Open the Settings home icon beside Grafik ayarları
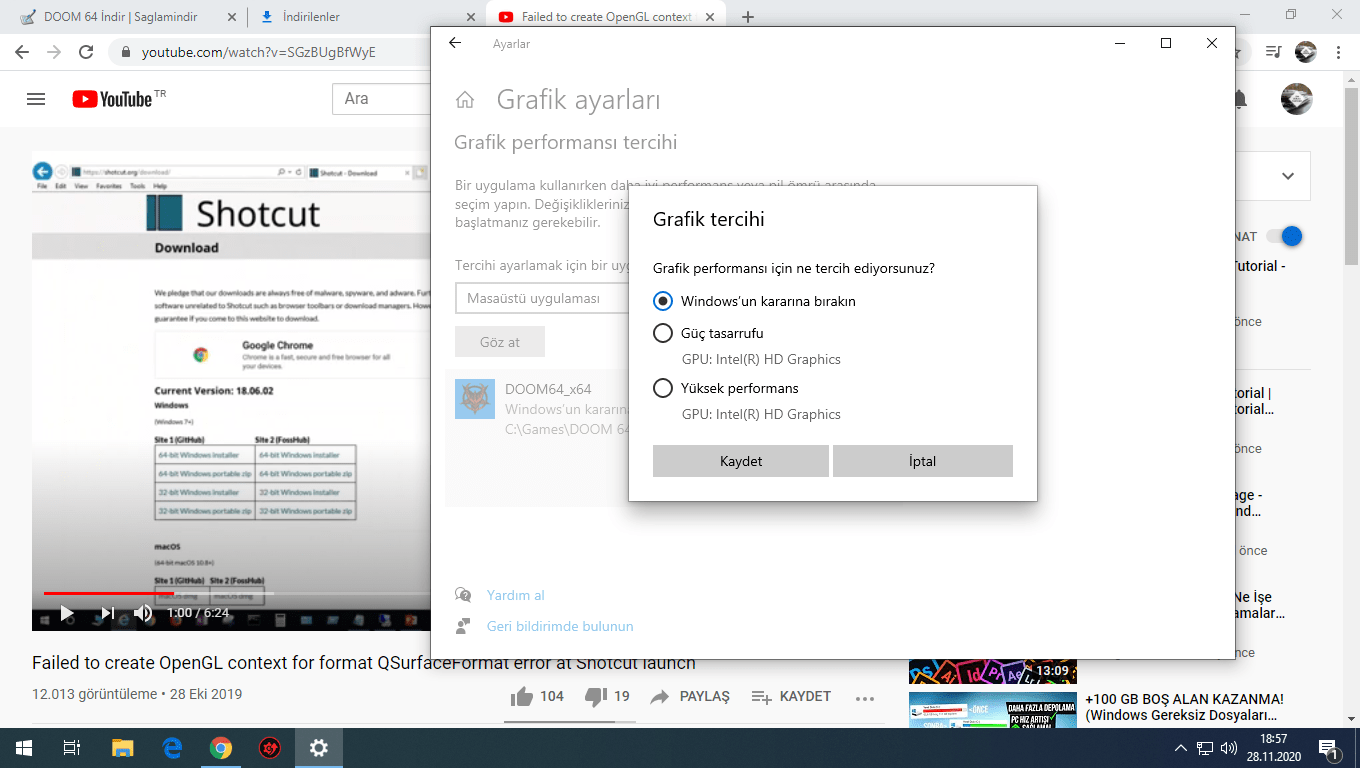Image resolution: width=1360 pixels, height=768 pixels. click(x=464, y=100)
